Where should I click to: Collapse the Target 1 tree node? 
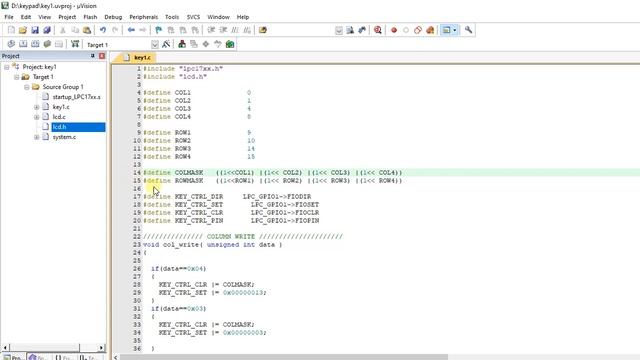coord(16,77)
